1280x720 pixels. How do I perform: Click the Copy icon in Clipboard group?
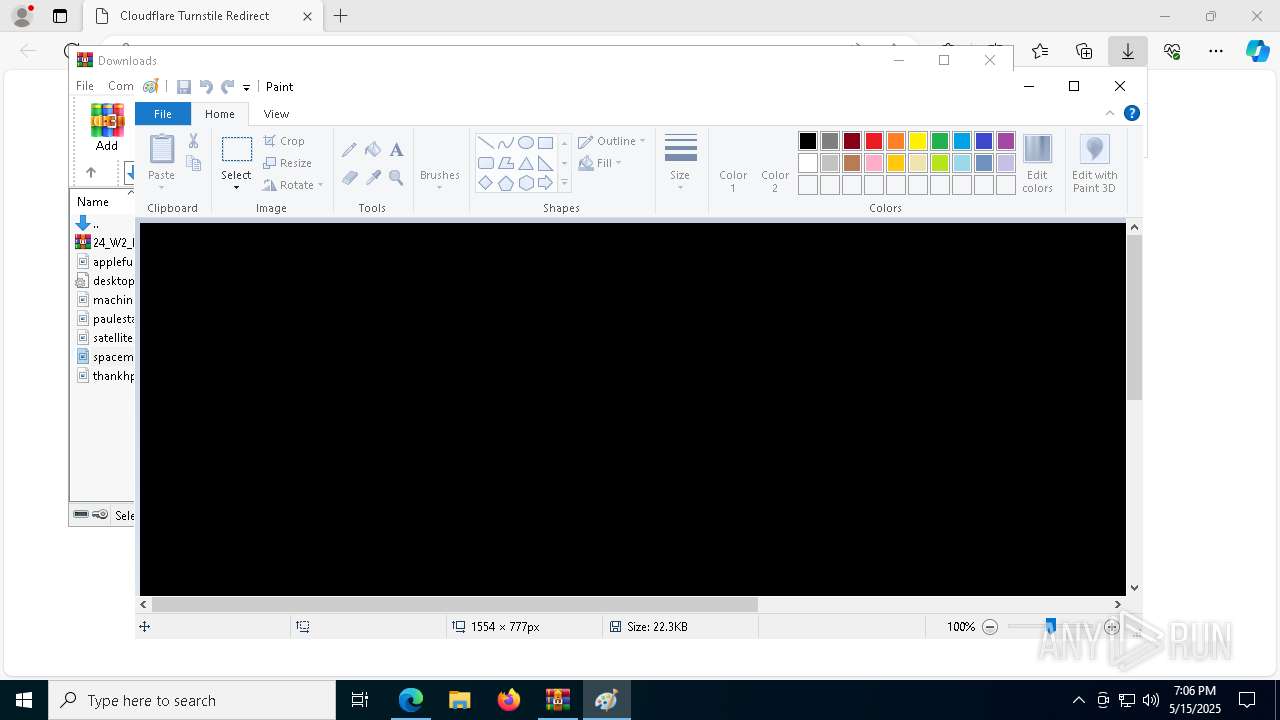point(194,163)
